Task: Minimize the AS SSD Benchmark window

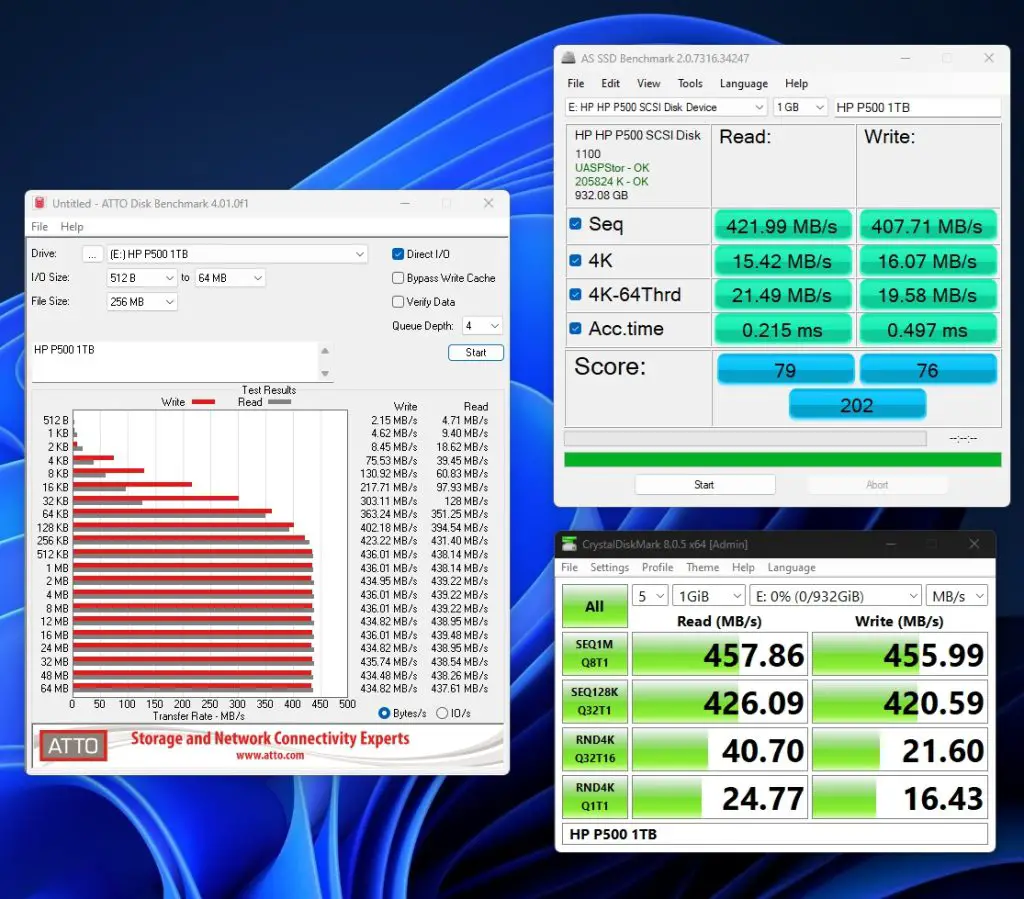Action: pyautogui.click(x=905, y=58)
